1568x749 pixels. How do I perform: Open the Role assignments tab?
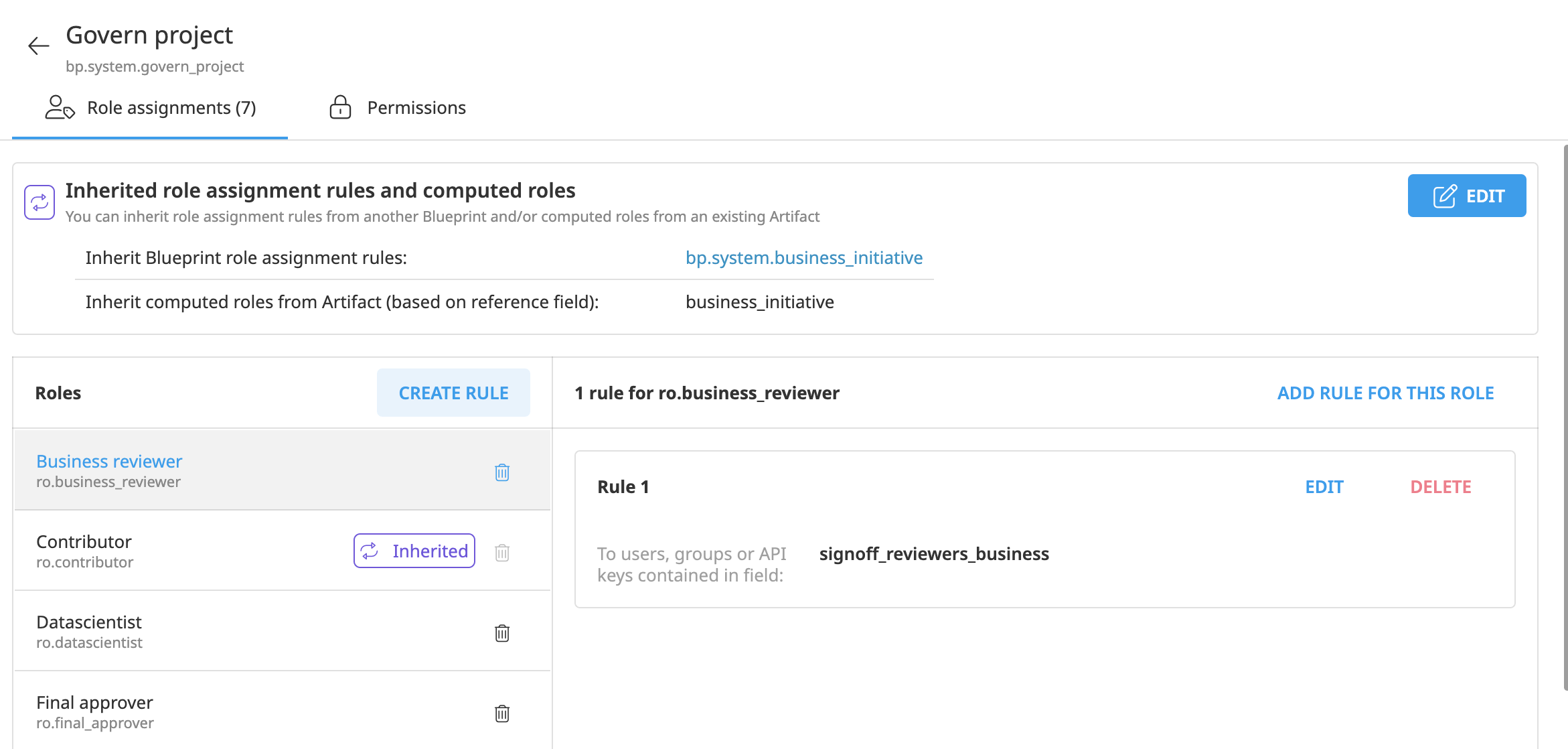point(171,107)
